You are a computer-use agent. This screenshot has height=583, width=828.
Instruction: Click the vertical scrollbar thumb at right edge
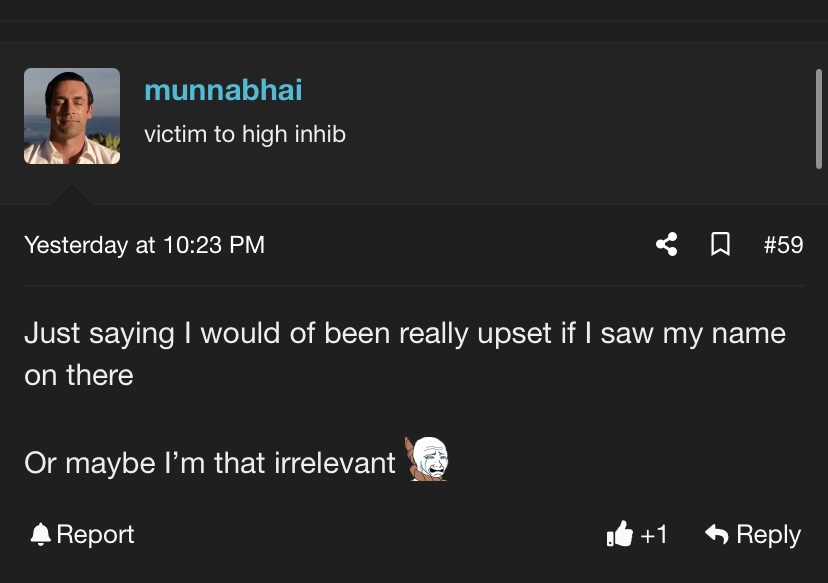click(818, 119)
